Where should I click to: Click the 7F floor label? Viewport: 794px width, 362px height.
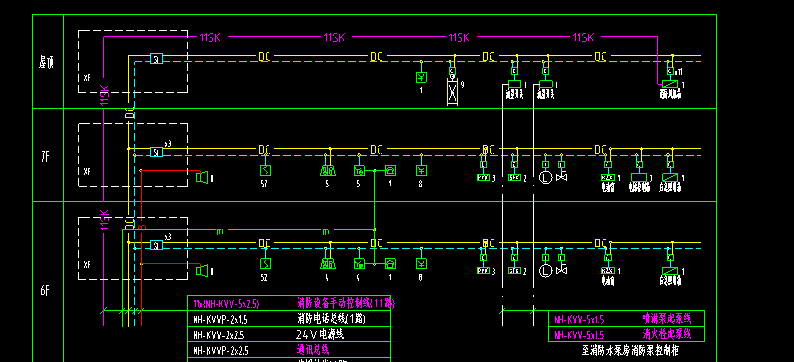pyautogui.click(x=45, y=157)
